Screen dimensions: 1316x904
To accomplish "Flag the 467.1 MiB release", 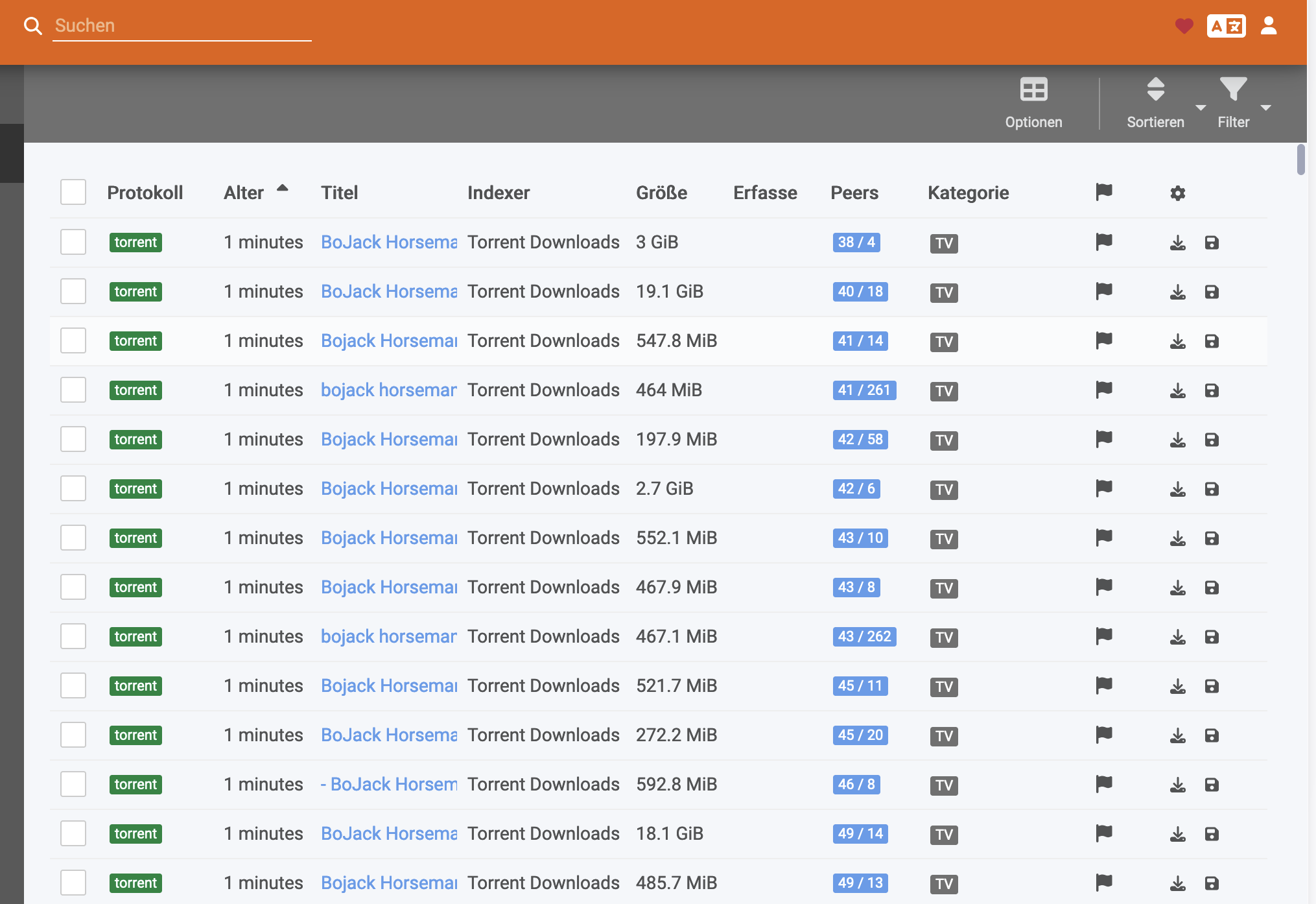I will (x=1103, y=636).
